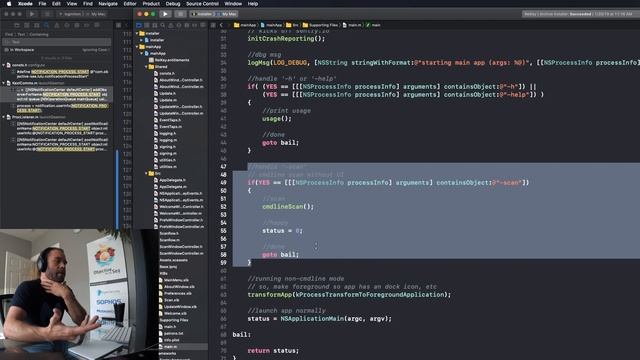Show Report navigator in background Xcode window
This screenshot has width=640, height=360.
pos(97,25)
